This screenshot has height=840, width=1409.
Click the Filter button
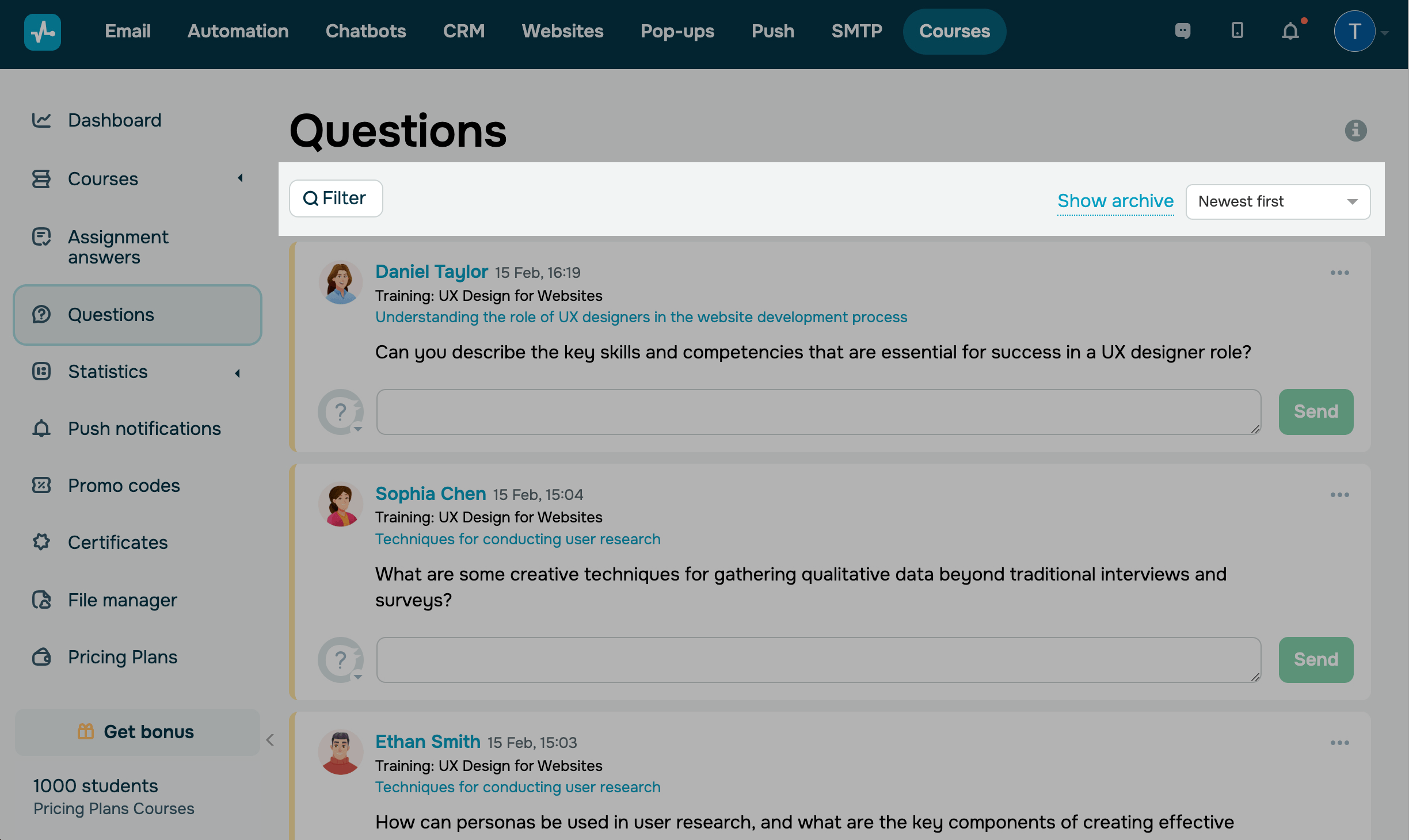[336, 198]
